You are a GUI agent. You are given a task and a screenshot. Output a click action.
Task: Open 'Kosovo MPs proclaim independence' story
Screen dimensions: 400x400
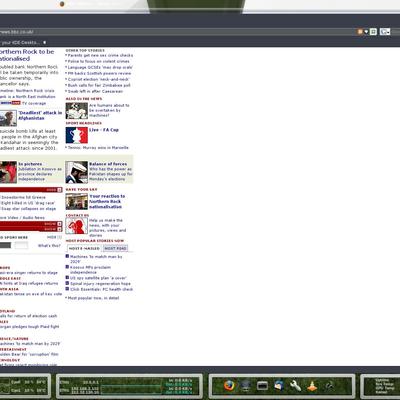tap(90, 270)
